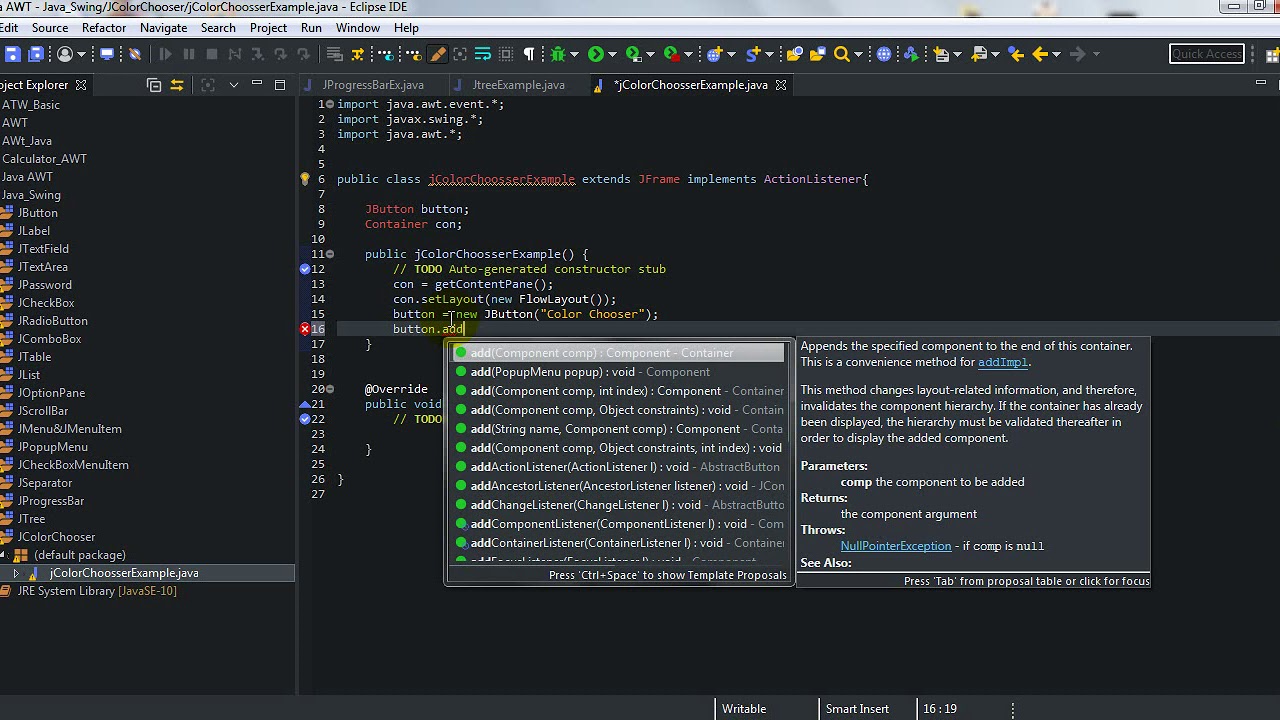Collapse the constructor fold at line 11
The image size is (1280, 720).
[x=330, y=254]
